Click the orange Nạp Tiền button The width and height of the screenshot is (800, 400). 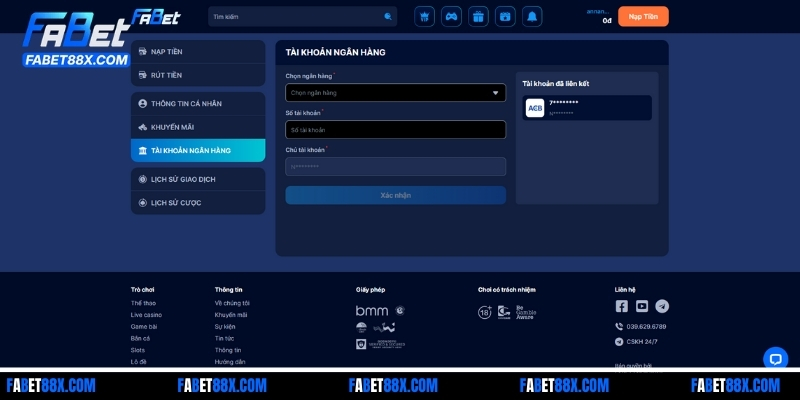643,16
